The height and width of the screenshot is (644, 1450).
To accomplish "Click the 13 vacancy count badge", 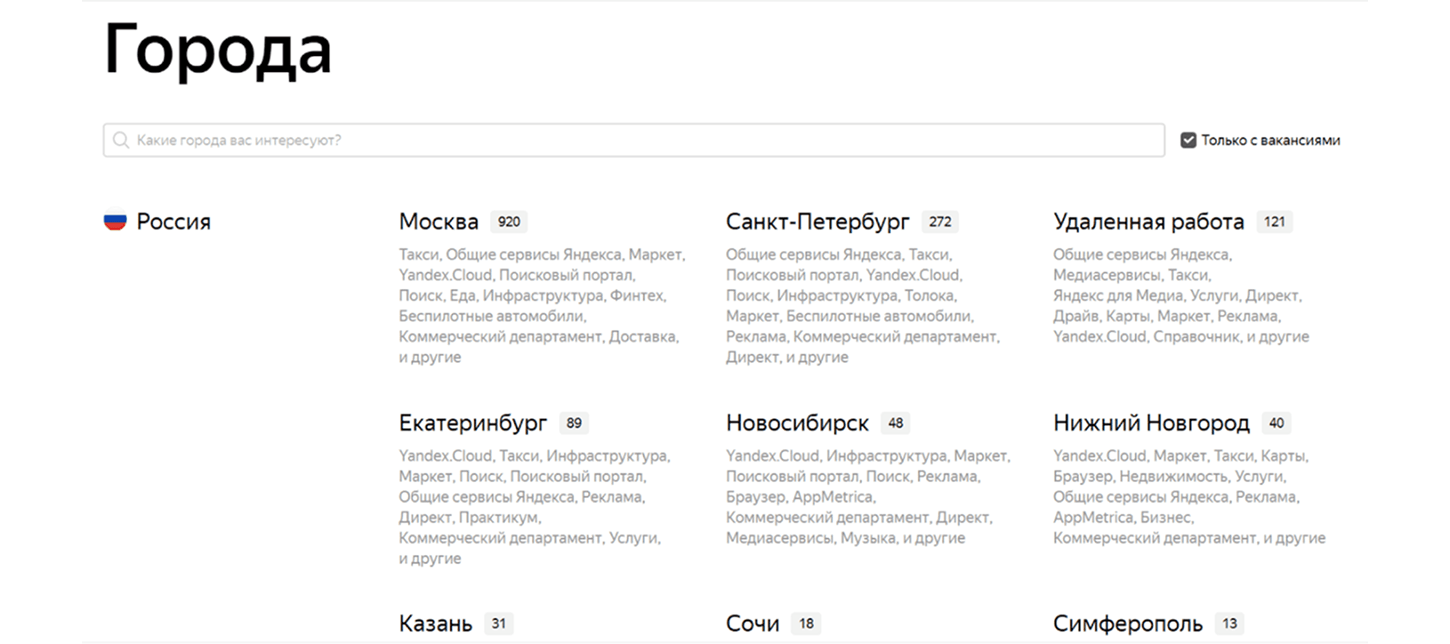I will [x=1229, y=624].
